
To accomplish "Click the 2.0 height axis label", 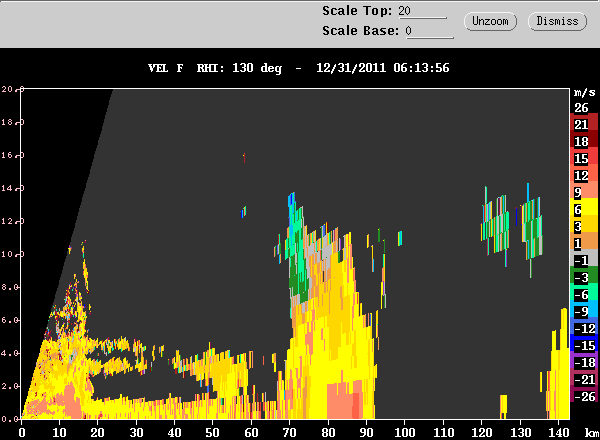I will [x=10, y=386].
